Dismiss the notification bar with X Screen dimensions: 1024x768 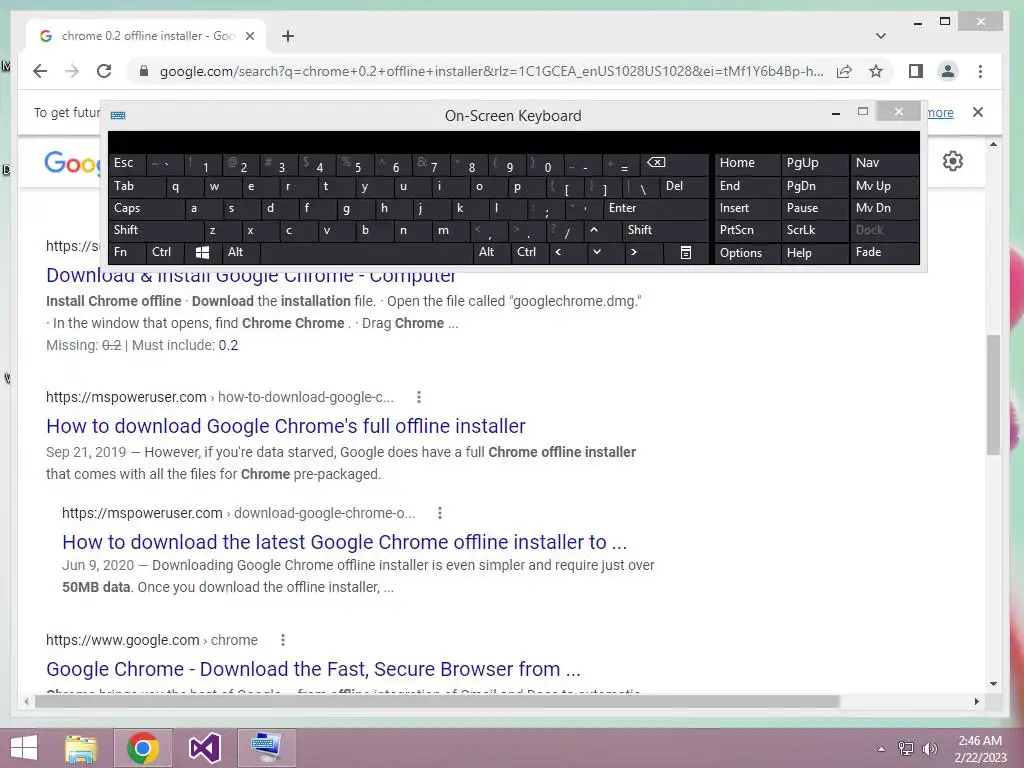(978, 112)
